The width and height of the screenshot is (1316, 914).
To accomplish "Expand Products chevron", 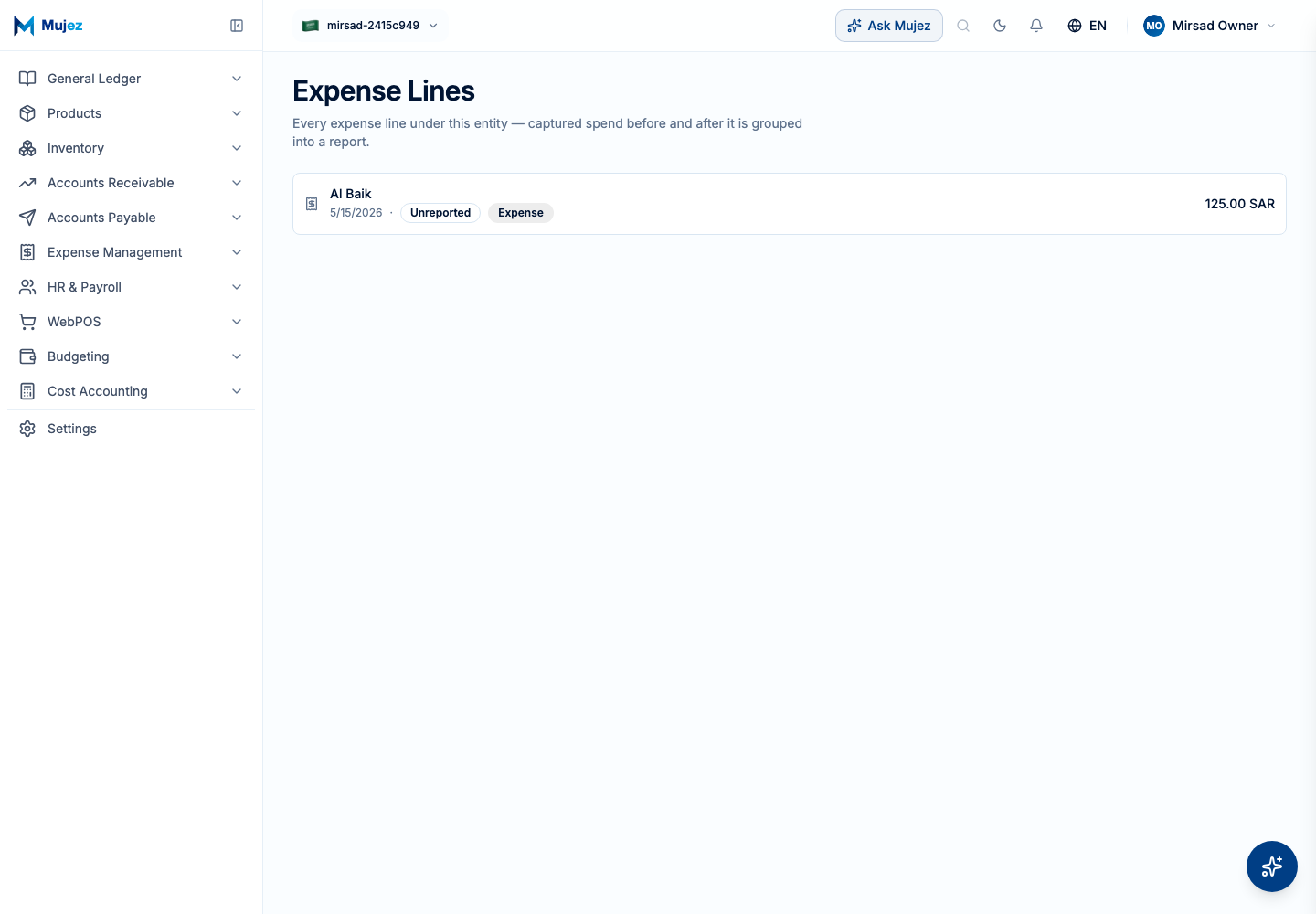I will [x=237, y=113].
